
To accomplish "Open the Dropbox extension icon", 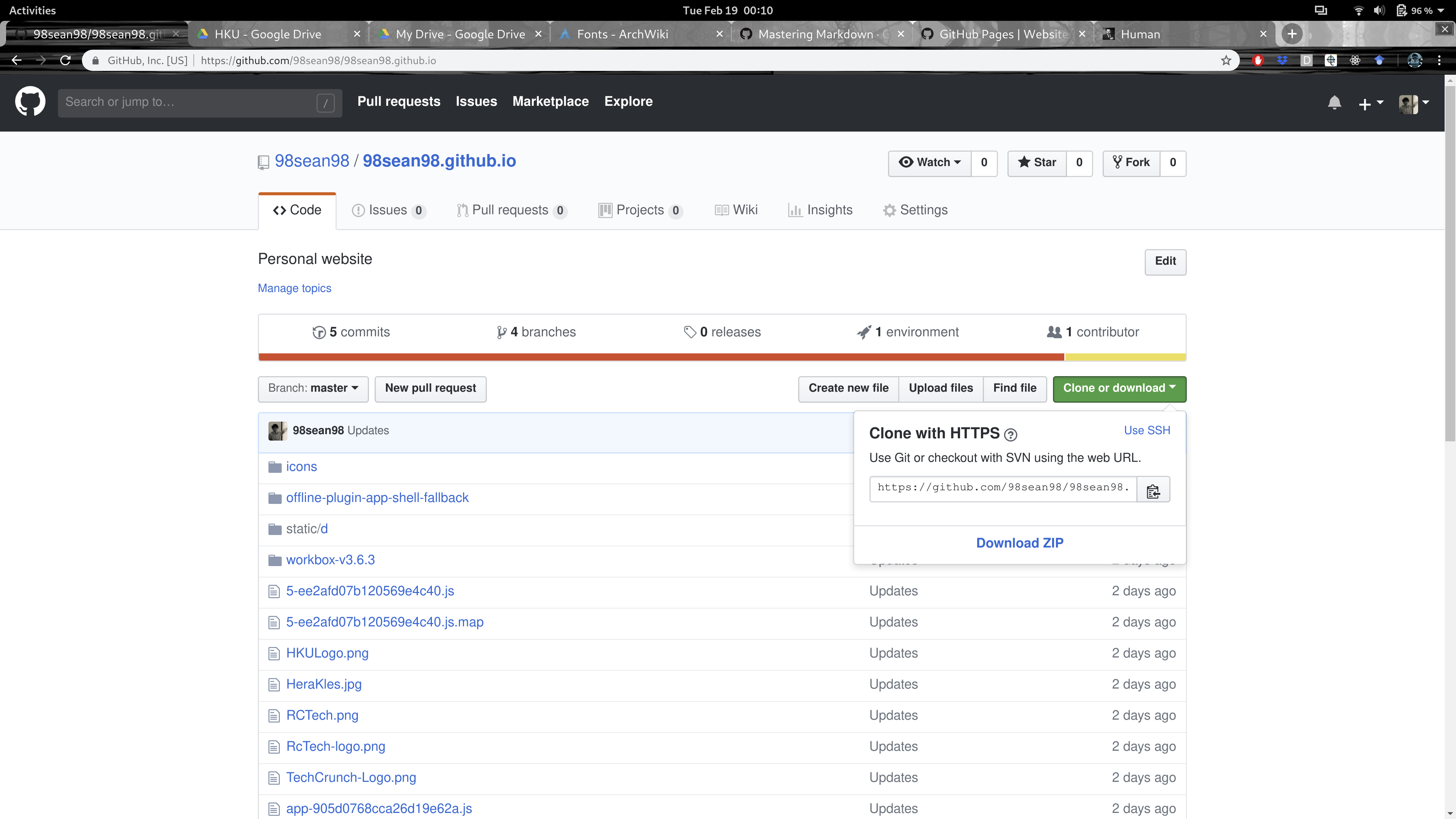I will 1282,61.
